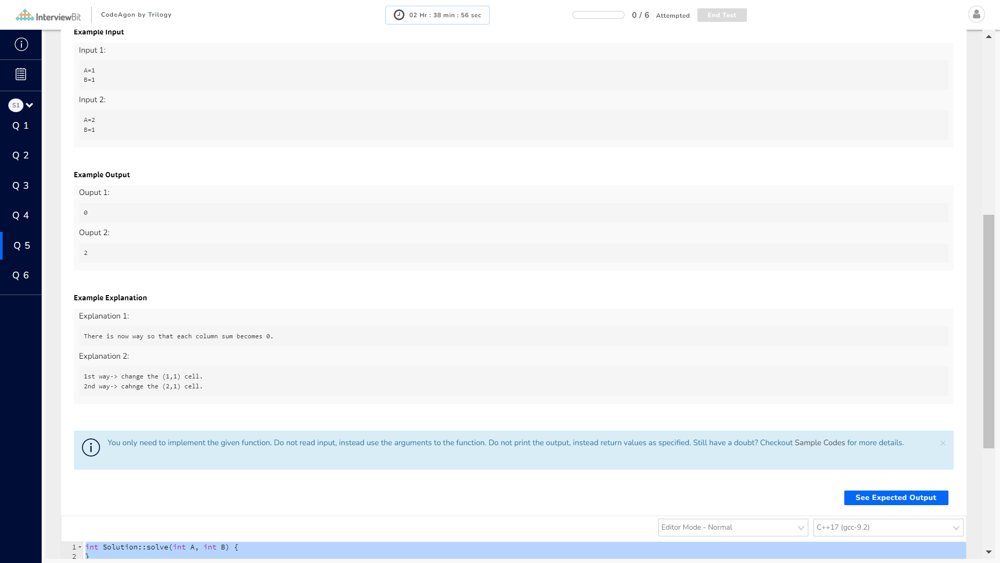Collapse code fold arrow on line 1
Viewport: 1000px width, 563px height.
[80, 547]
